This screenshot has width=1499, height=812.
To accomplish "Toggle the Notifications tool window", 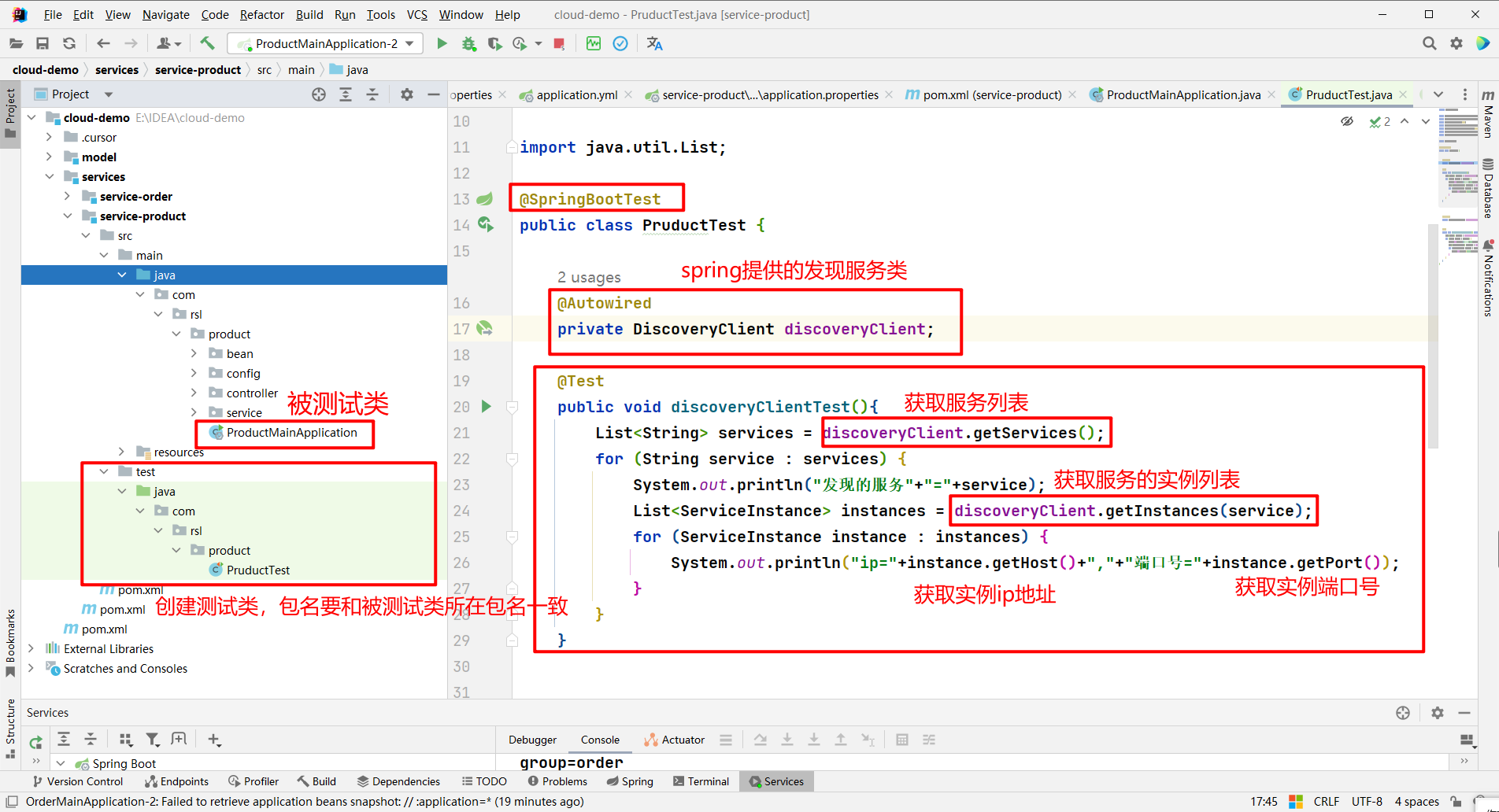I will 1488,278.
